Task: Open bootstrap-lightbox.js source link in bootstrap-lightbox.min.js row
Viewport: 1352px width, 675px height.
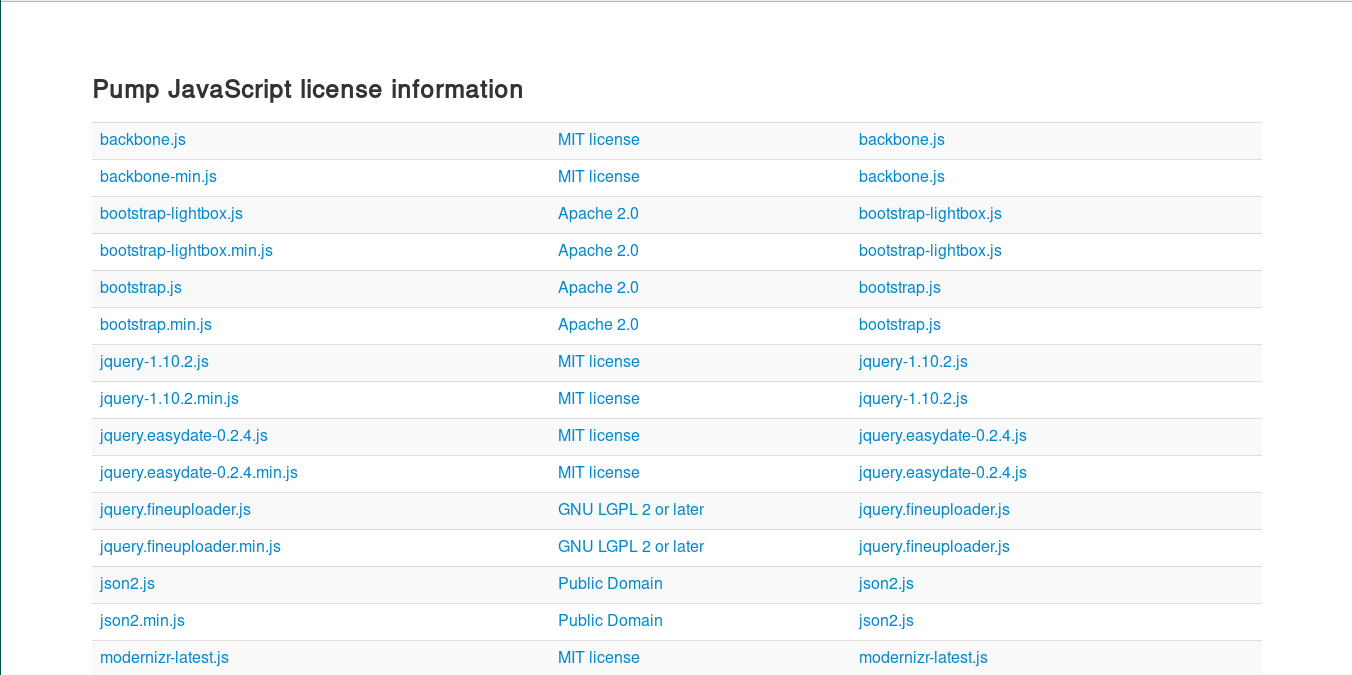Action: click(x=930, y=251)
